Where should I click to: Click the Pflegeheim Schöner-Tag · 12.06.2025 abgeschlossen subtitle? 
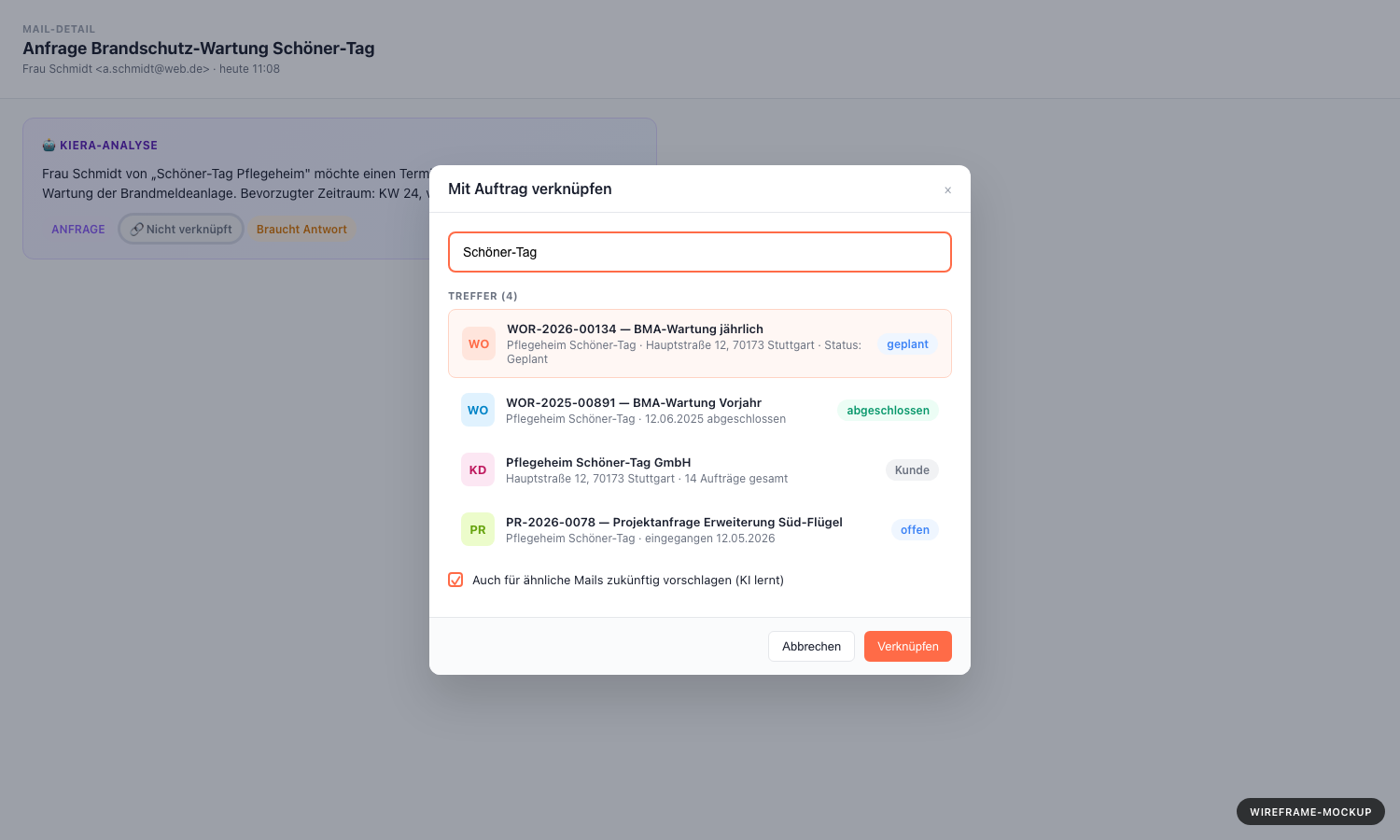(x=646, y=419)
